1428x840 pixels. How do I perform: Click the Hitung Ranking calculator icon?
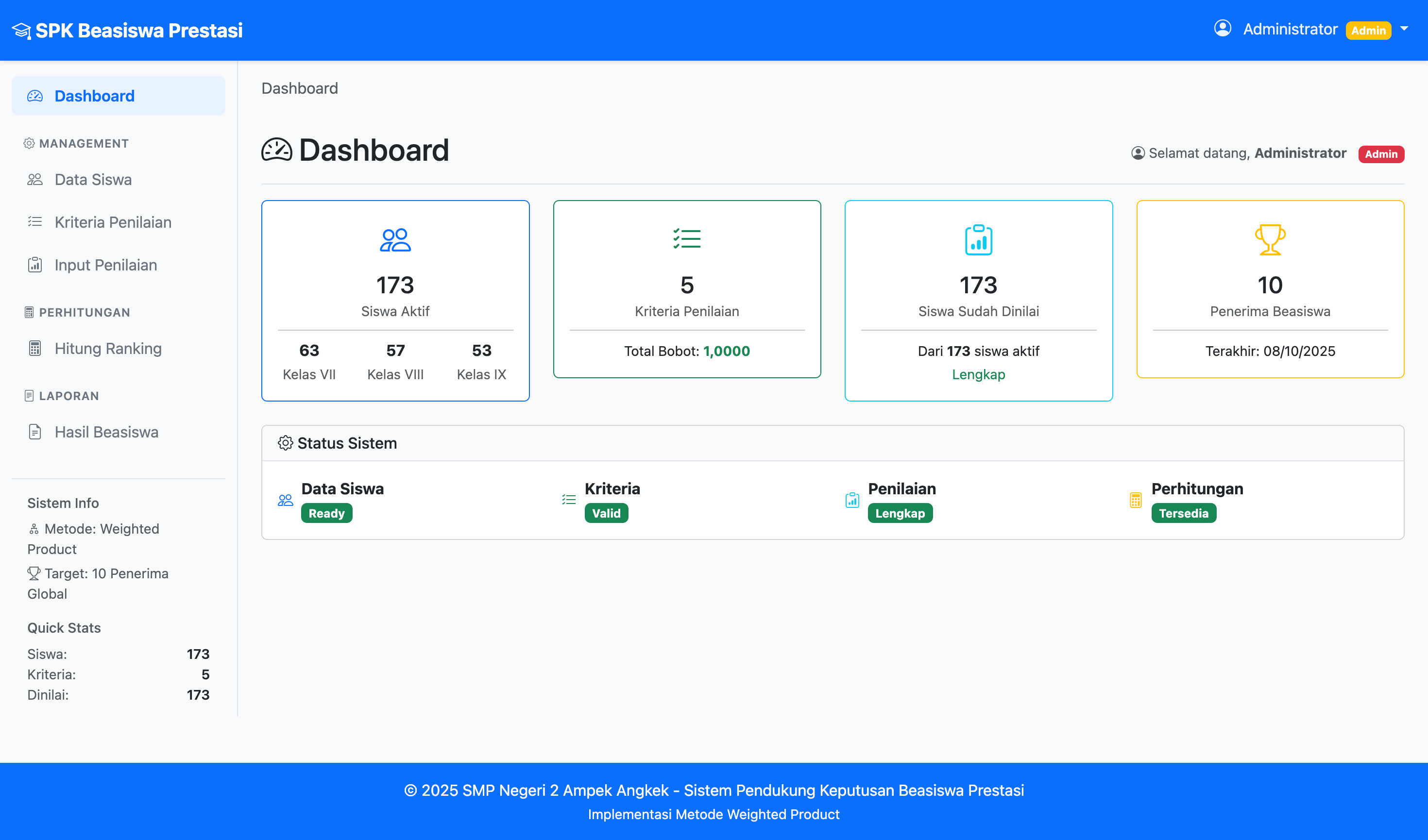click(34, 348)
